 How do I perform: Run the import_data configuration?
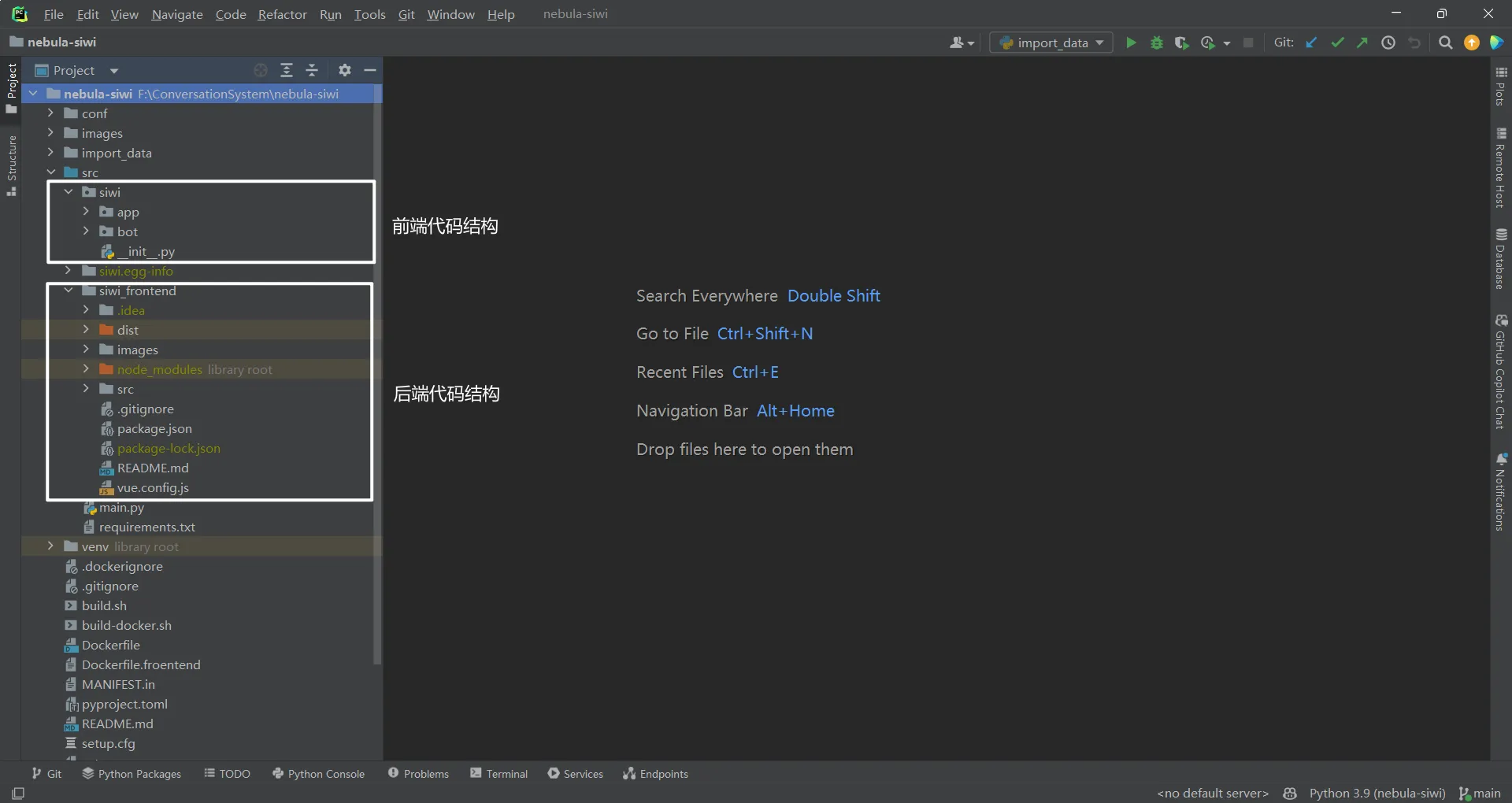tap(1131, 43)
